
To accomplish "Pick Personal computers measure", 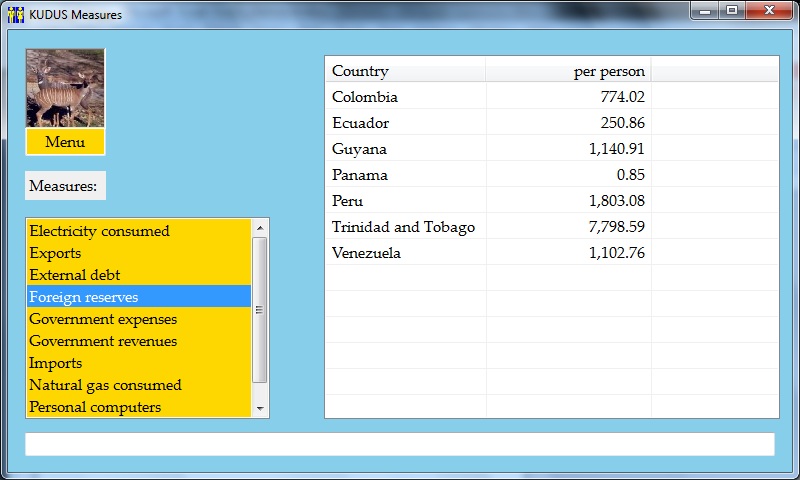I will click(x=95, y=407).
